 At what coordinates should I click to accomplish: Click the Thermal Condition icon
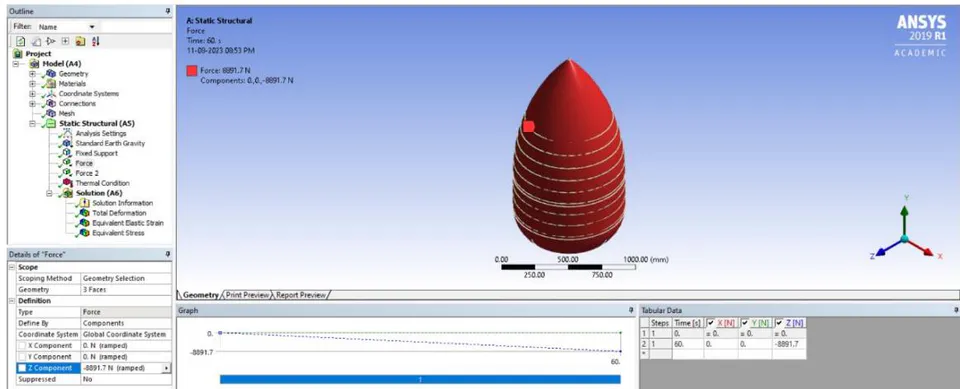[67, 183]
